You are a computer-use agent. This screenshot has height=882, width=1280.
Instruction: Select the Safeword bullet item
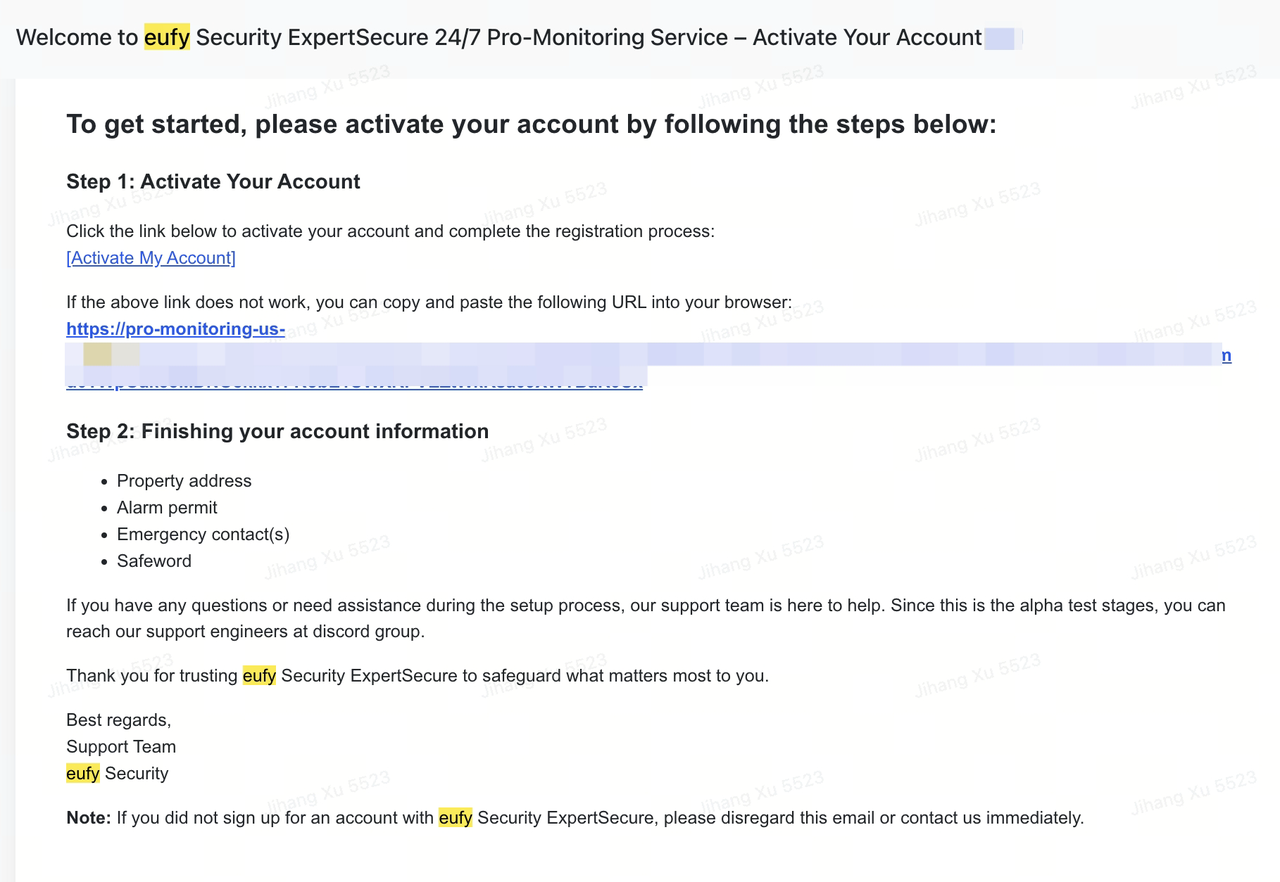pyautogui.click(x=154, y=561)
